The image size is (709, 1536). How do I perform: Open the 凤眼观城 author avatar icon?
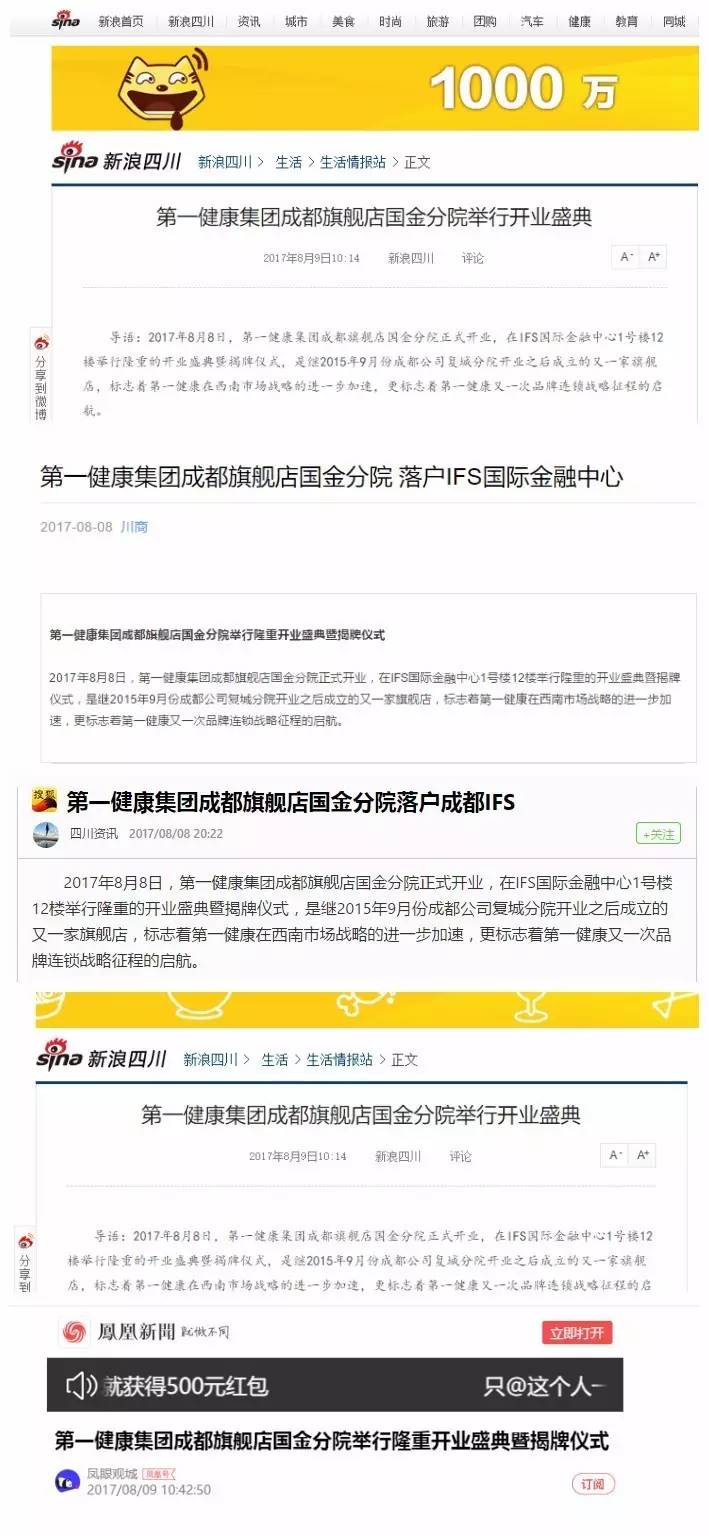click(67, 1481)
